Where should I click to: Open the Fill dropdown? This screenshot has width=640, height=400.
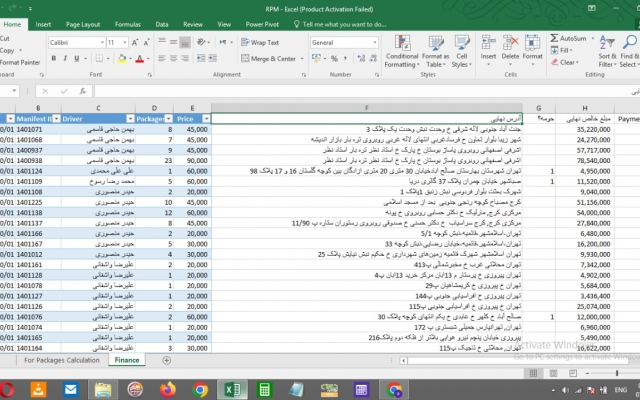point(562,50)
